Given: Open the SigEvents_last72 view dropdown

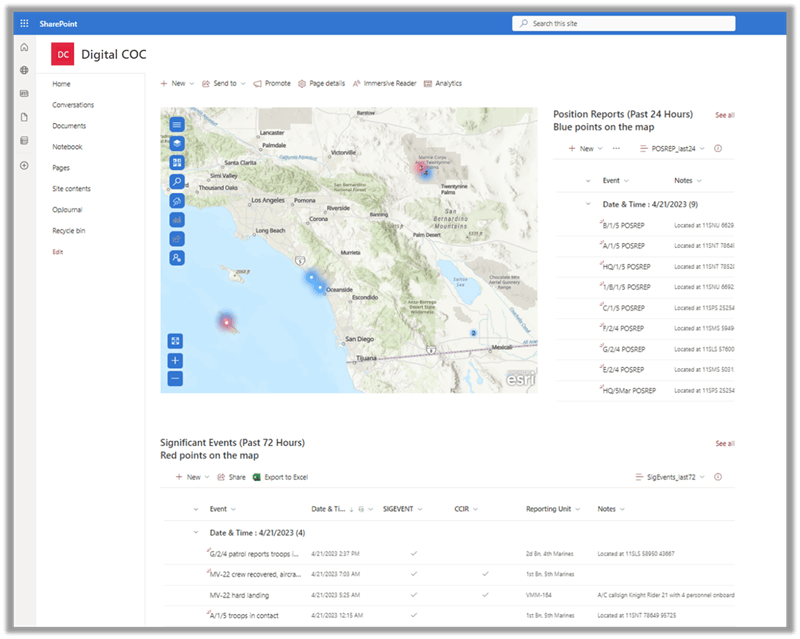Looking at the screenshot, I should click(670, 477).
